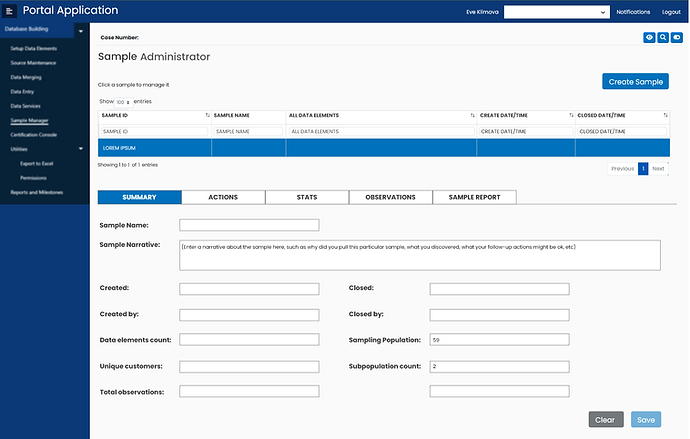
Task: Open Permissions under Utilities
Action: point(33,178)
